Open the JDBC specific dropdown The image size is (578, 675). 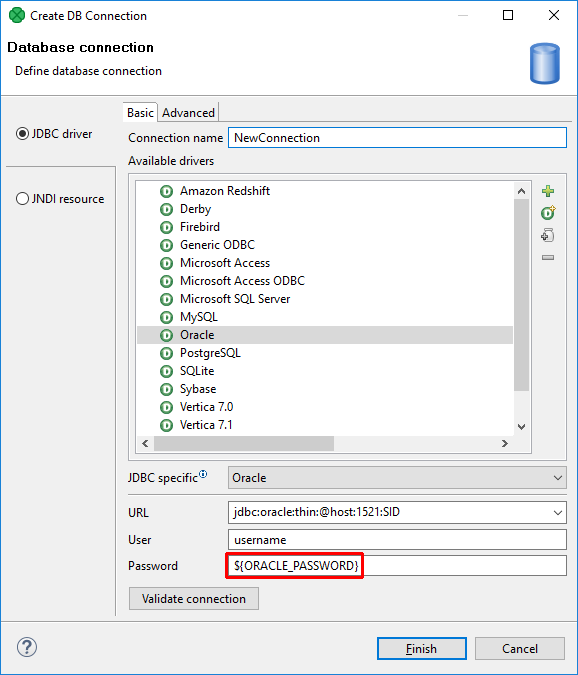click(397, 478)
